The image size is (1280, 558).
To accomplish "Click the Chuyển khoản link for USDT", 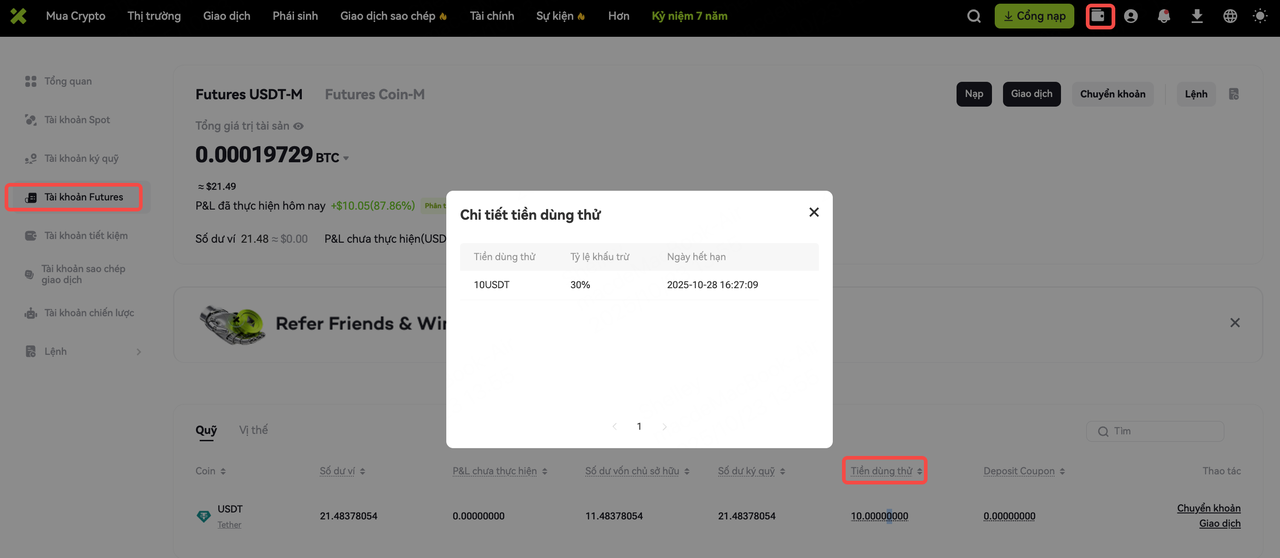I will (x=1209, y=508).
